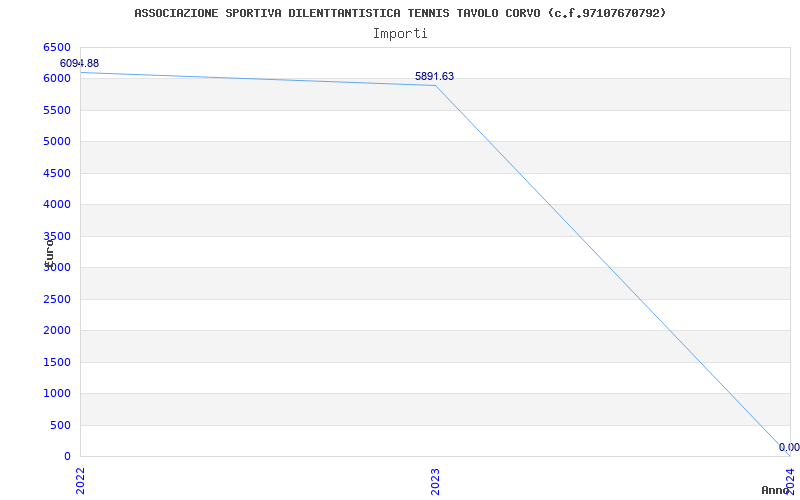Screen dimensions: 800x500
Task: Click the Euro axis title
Action: click(x=49, y=253)
